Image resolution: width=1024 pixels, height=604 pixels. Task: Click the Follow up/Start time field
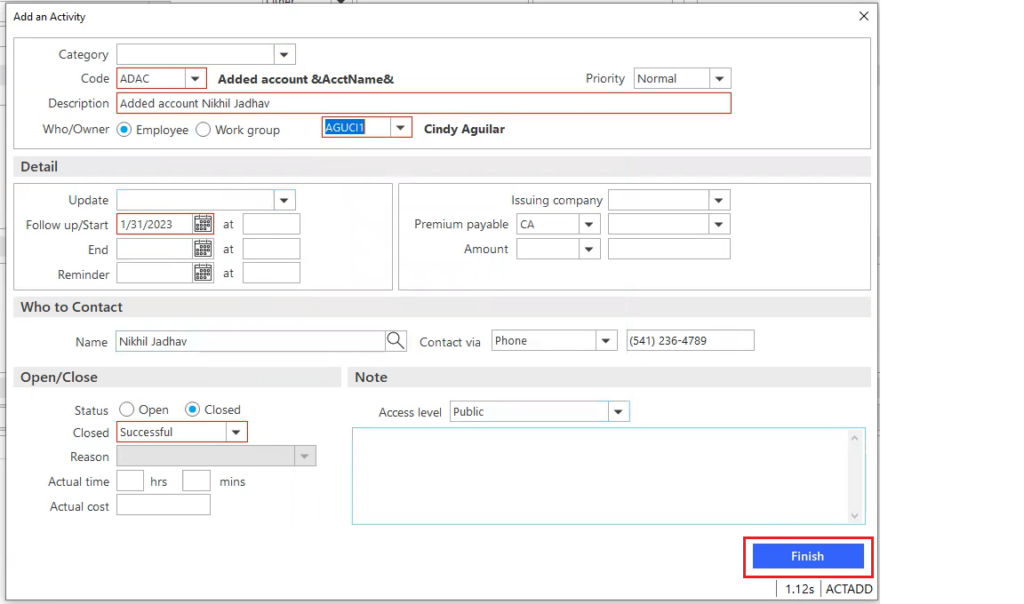pos(271,224)
